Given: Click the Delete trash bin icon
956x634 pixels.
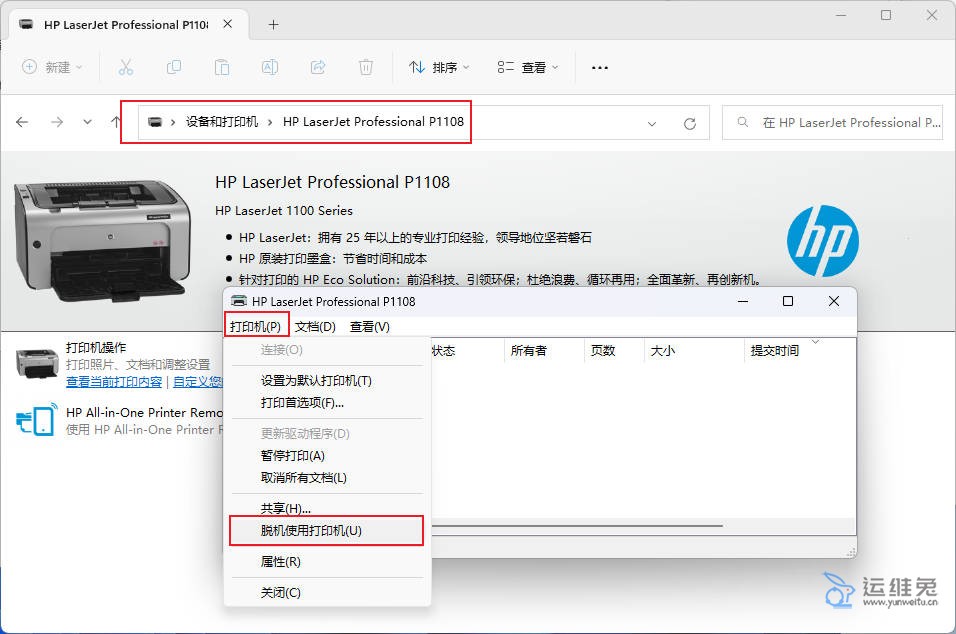Looking at the screenshot, I should 366,67.
